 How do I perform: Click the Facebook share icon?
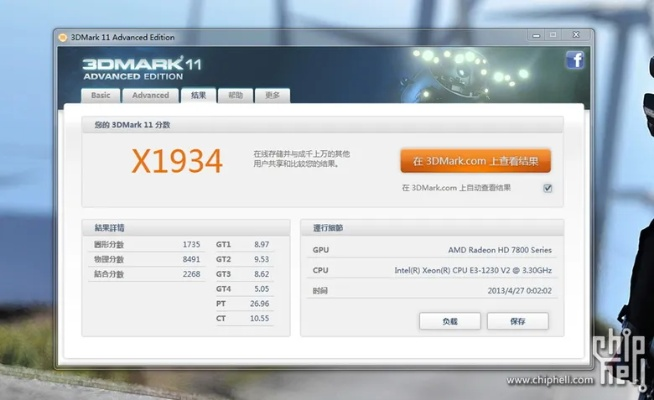[x=575, y=61]
